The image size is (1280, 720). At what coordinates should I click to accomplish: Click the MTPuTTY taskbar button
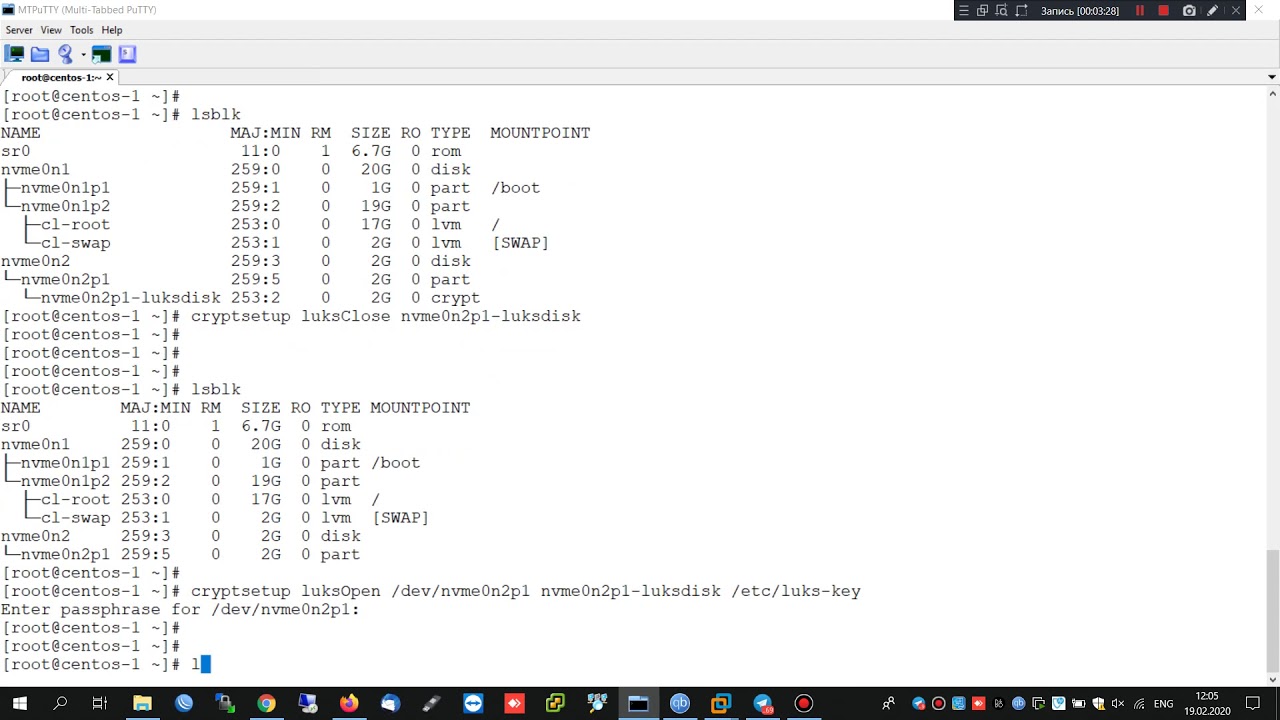(638, 703)
